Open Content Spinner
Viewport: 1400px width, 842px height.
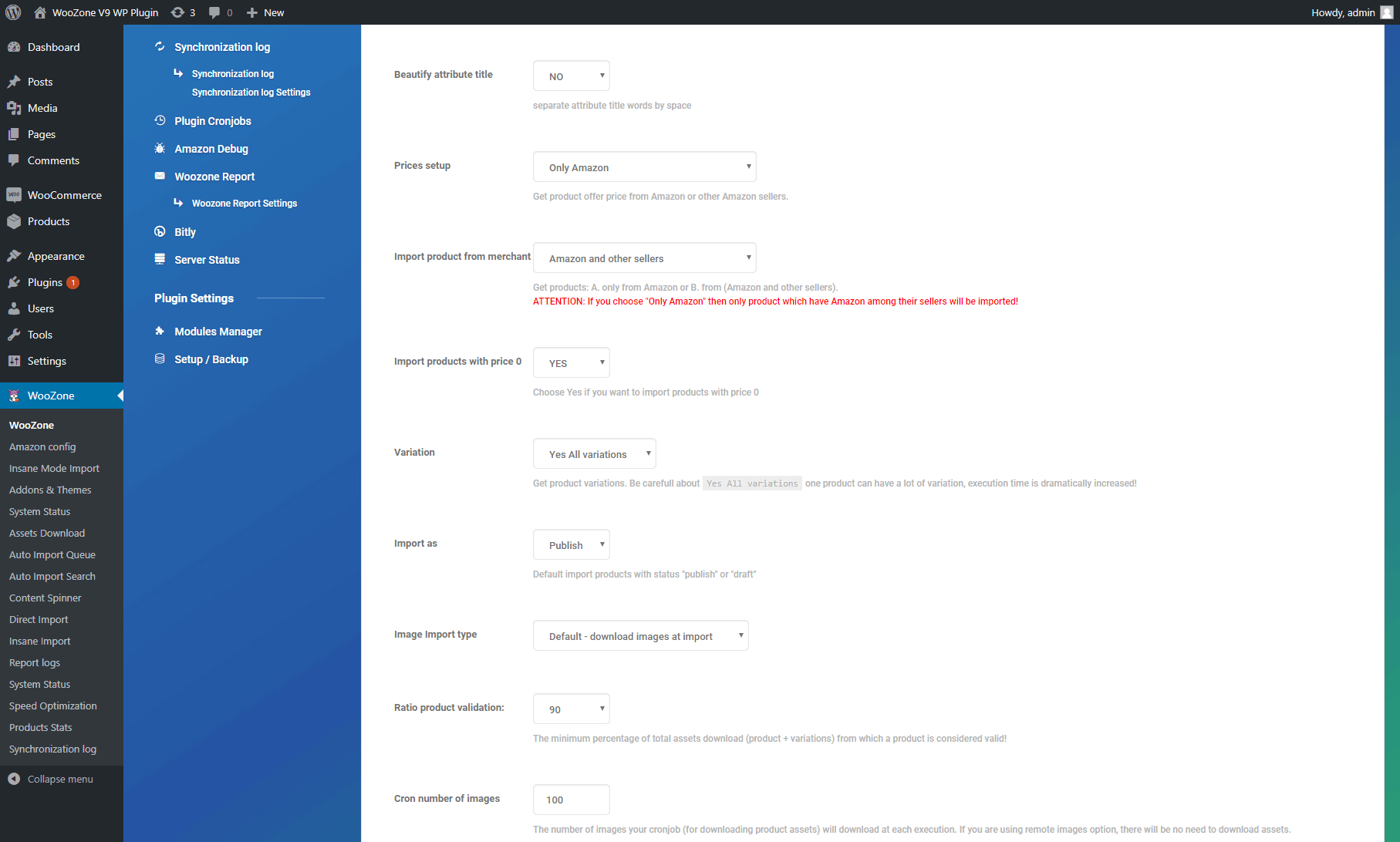click(45, 598)
